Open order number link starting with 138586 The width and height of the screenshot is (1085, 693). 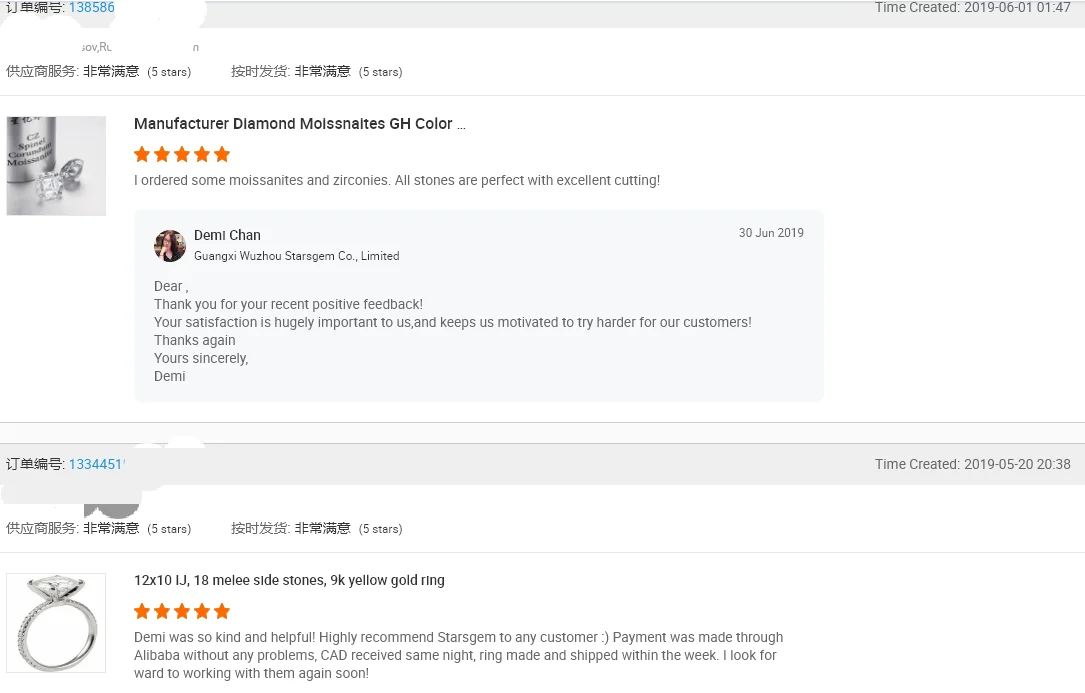pyautogui.click(x=91, y=8)
